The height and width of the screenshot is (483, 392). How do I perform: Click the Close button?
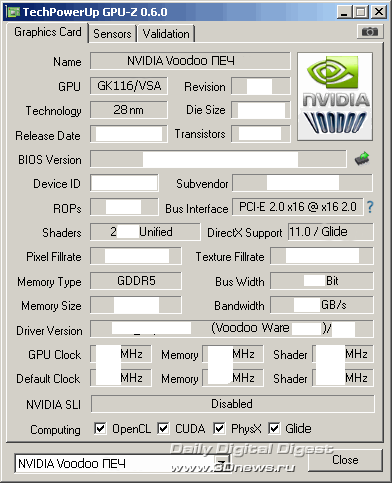click(345, 460)
